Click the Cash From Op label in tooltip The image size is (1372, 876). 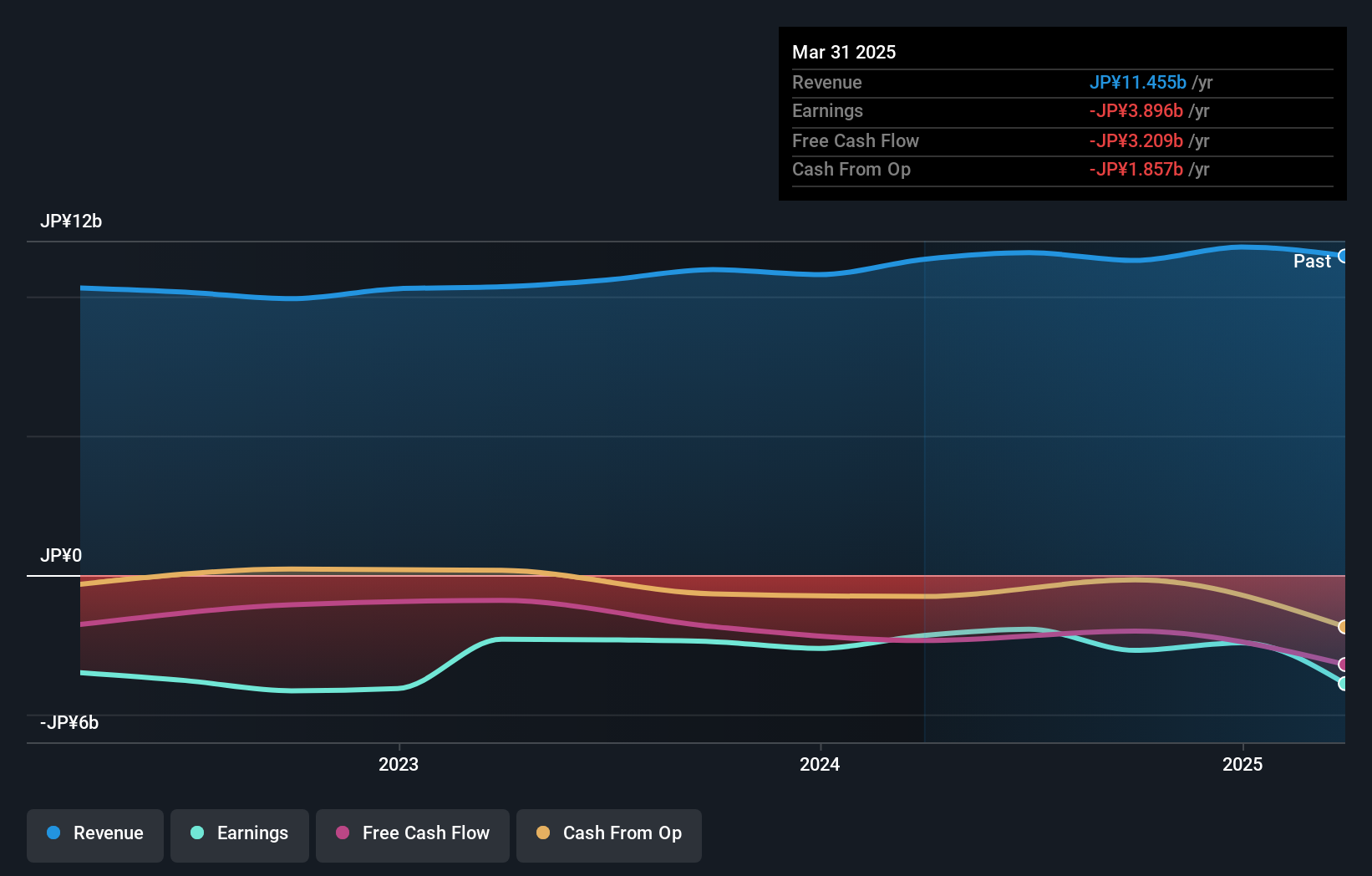pos(851,170)
